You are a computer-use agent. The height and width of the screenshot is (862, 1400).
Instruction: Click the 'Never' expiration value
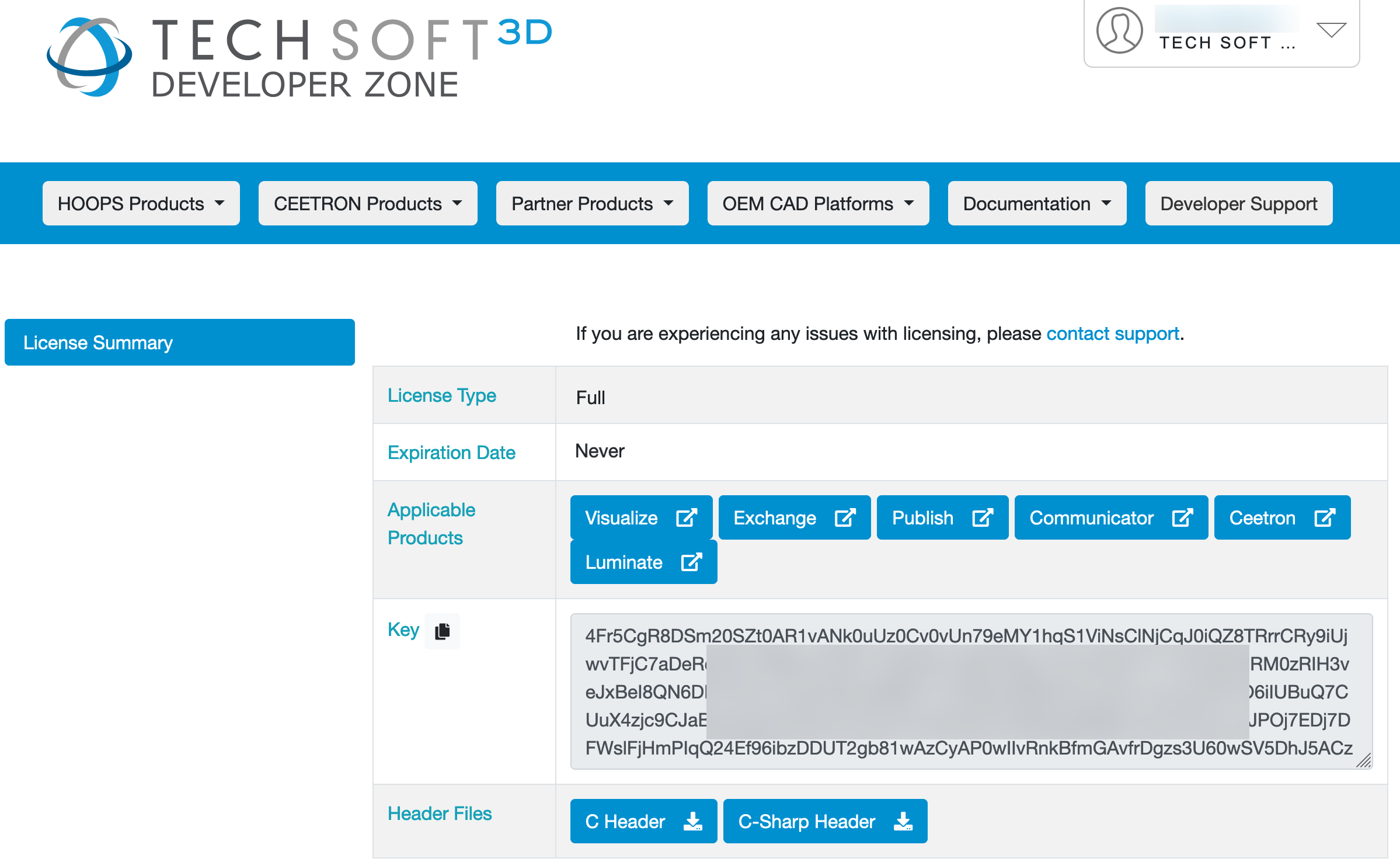coord(600,451)
